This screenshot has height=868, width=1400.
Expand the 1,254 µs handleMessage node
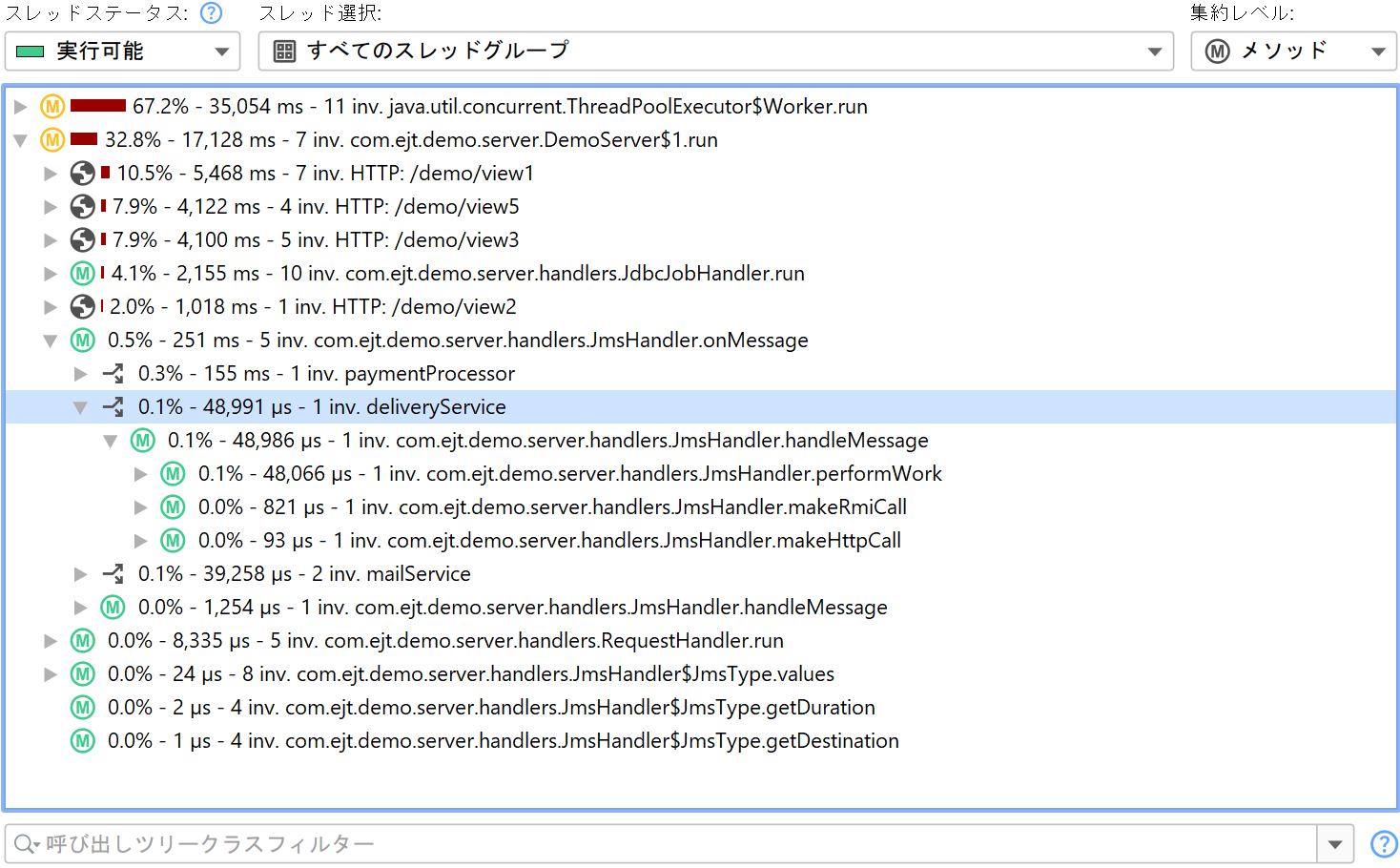pos(81,608)
